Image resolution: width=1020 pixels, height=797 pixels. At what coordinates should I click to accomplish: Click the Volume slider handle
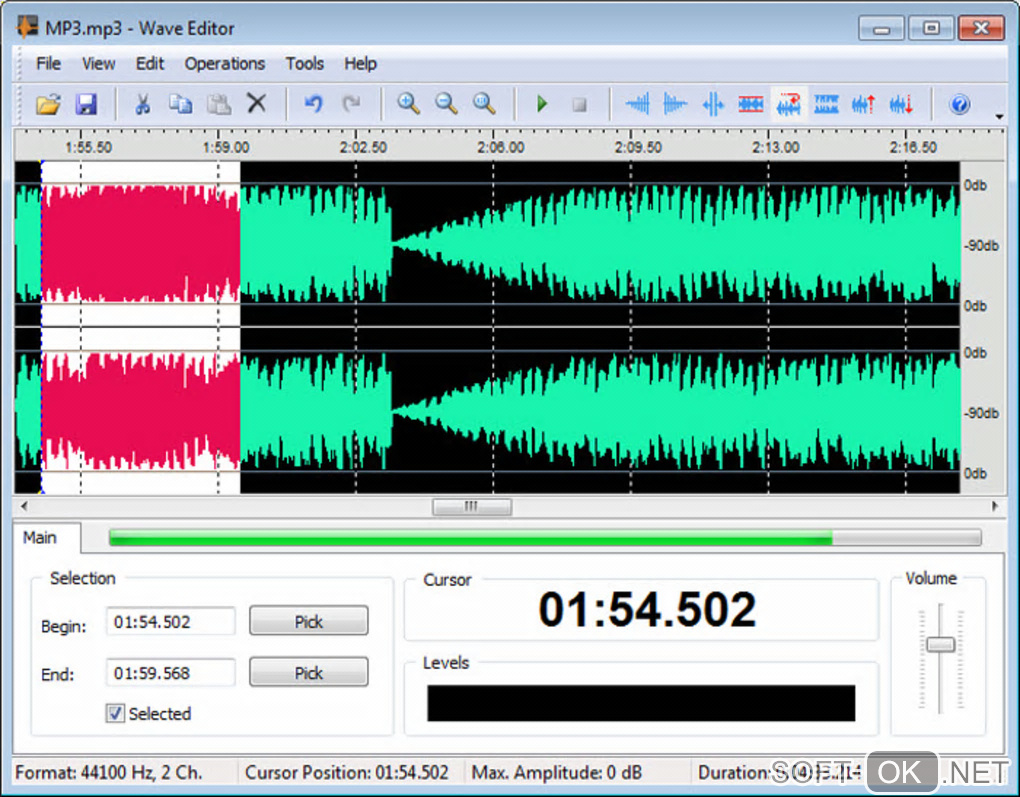point(940,645)
